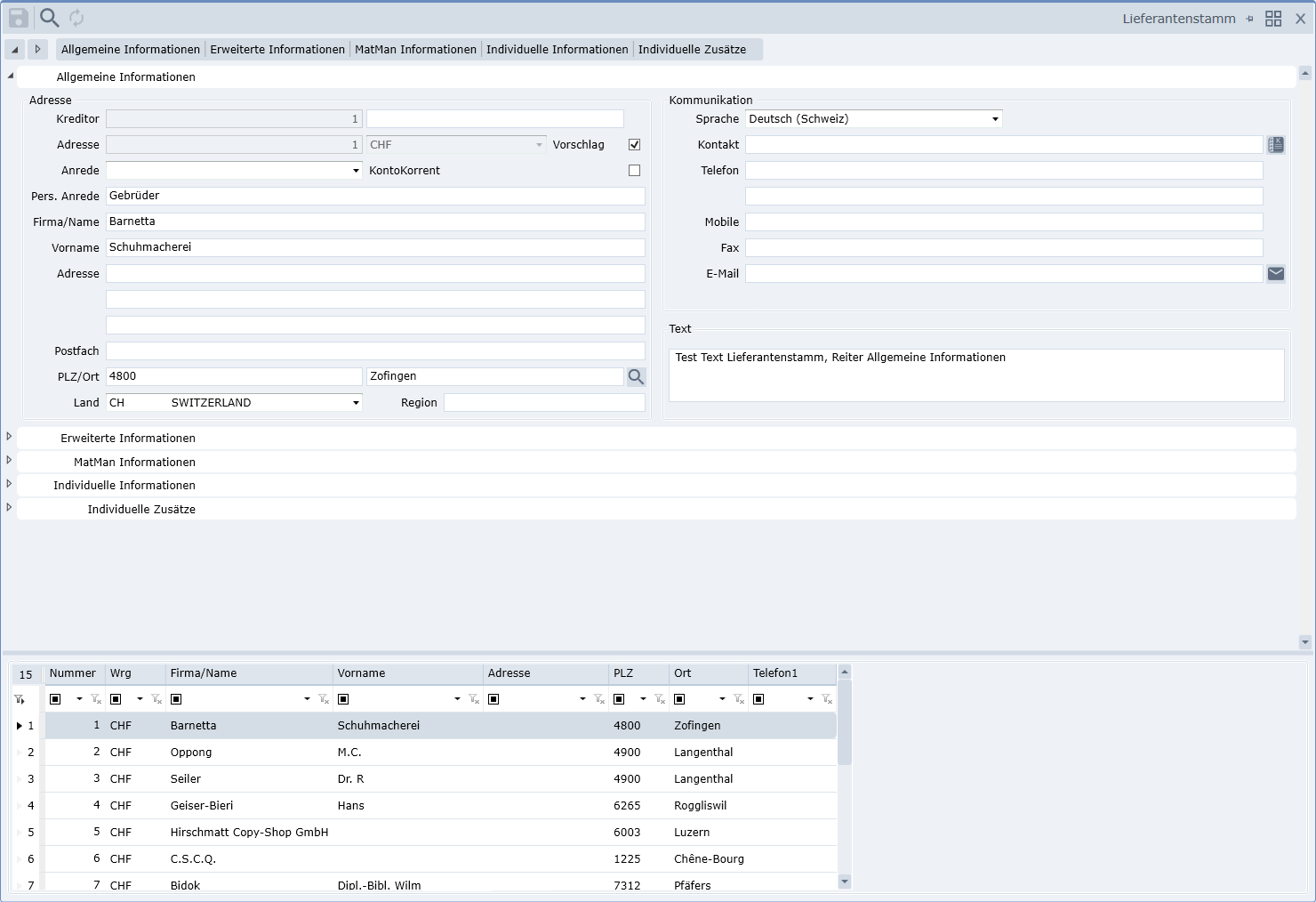Open the Individuelle Zusätze tab

coord(692,50)
